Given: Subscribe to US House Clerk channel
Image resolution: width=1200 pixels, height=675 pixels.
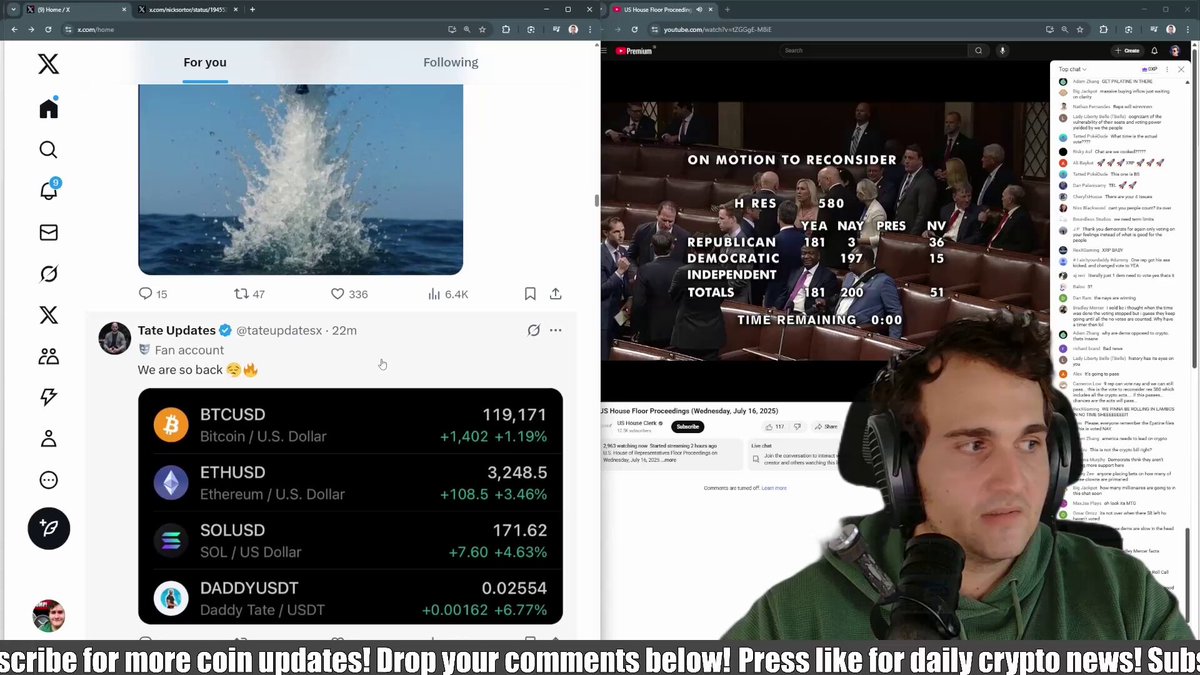Looking at the screenshot, I should pos(687,426).
